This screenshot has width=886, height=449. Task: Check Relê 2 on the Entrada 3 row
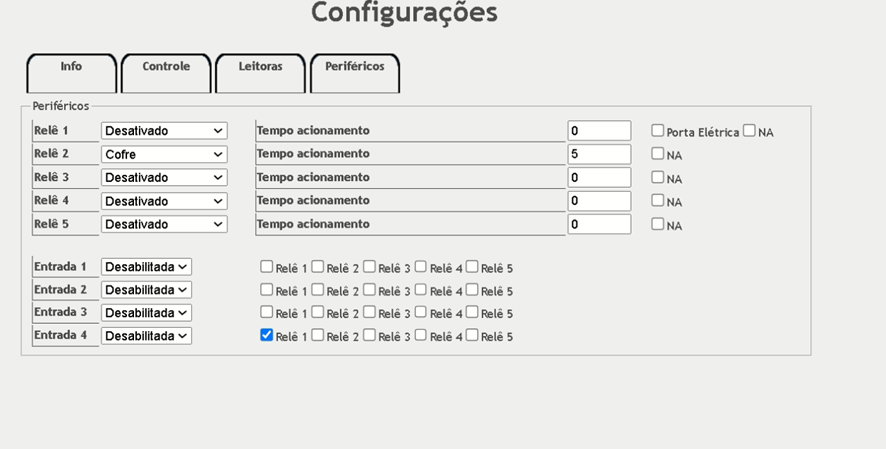(x=318, y=313)
